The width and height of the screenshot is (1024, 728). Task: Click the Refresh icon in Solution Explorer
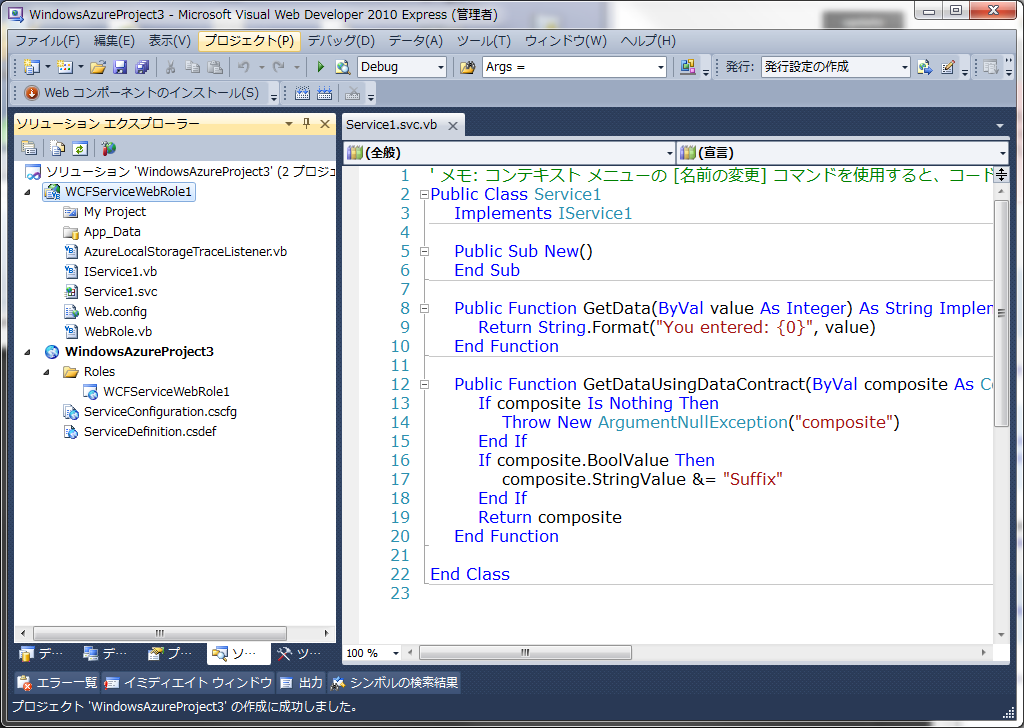click(x=80, y=148)
